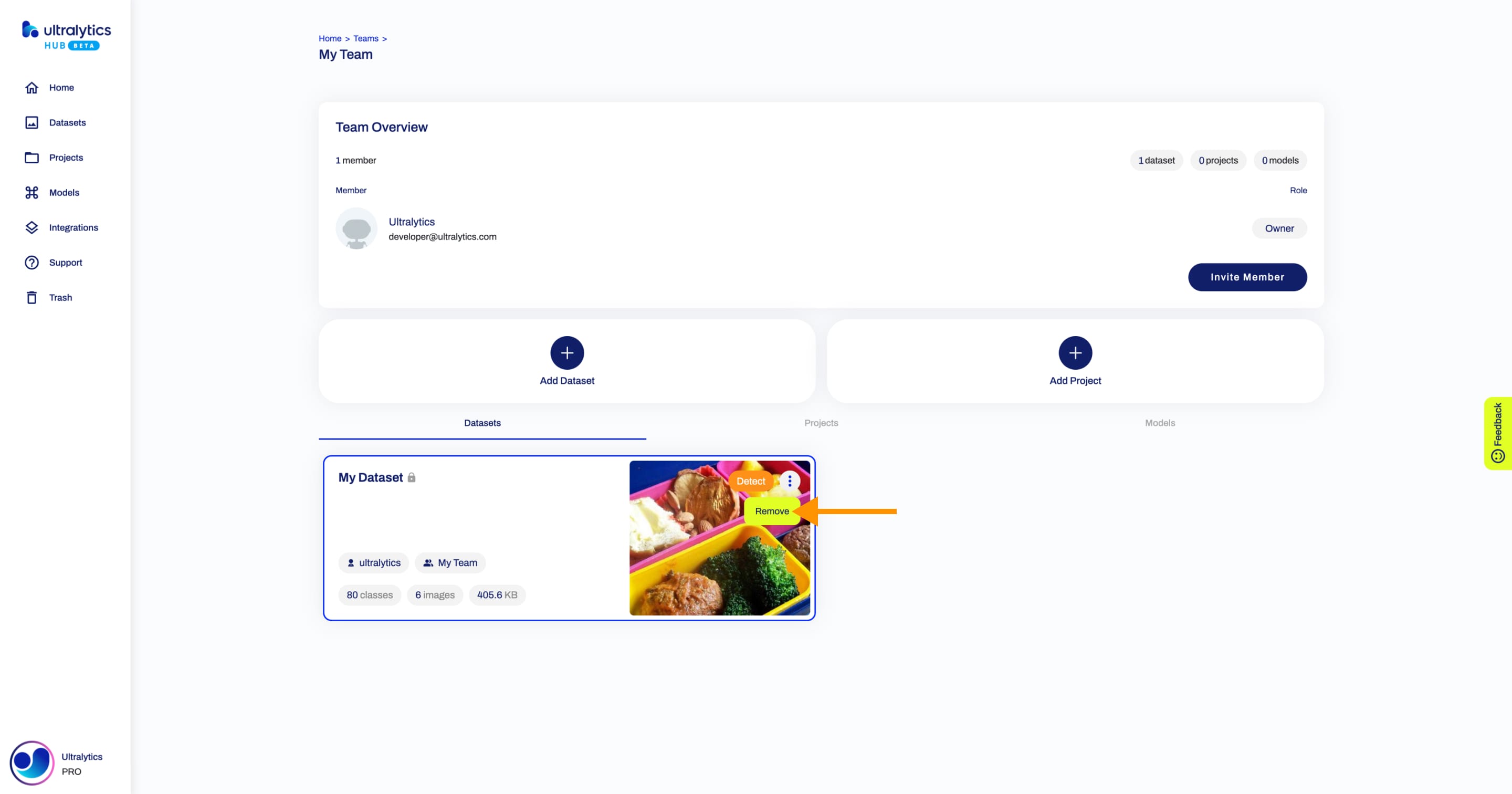Click the Remove option in dropdown
The image size is (1512, 794).
(x=772, y=511)
